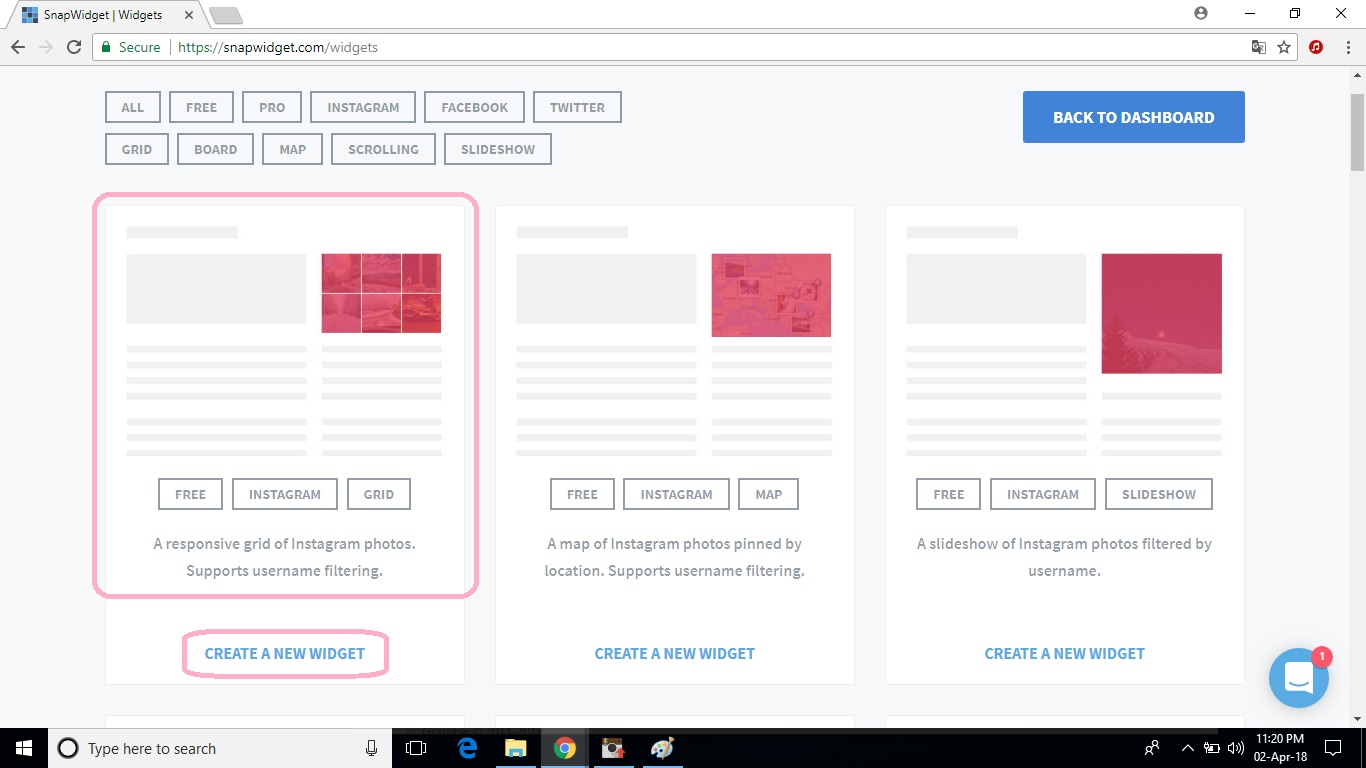Screen dimensions: 1366x768
Task: Filter widgets by FREE
Action: (201, 107)
